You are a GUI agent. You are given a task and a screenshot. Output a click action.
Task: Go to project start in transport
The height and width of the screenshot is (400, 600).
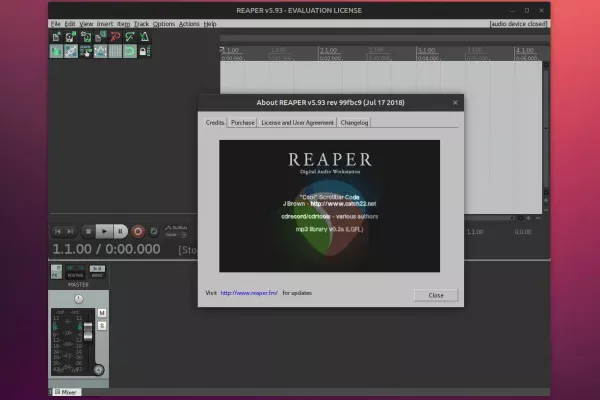point(58,231)
